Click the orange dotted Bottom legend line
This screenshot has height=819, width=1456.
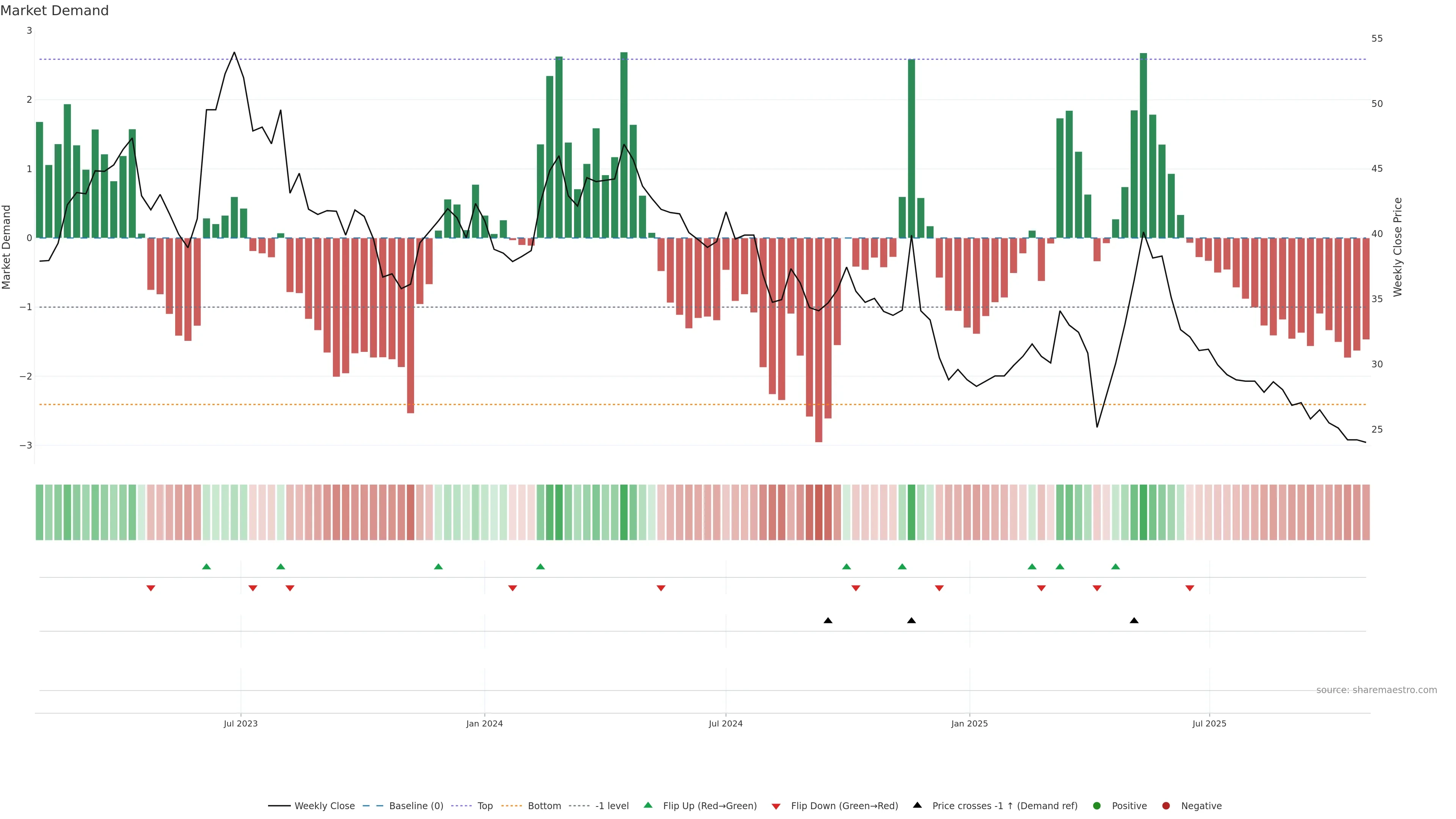tap(511, 805)
